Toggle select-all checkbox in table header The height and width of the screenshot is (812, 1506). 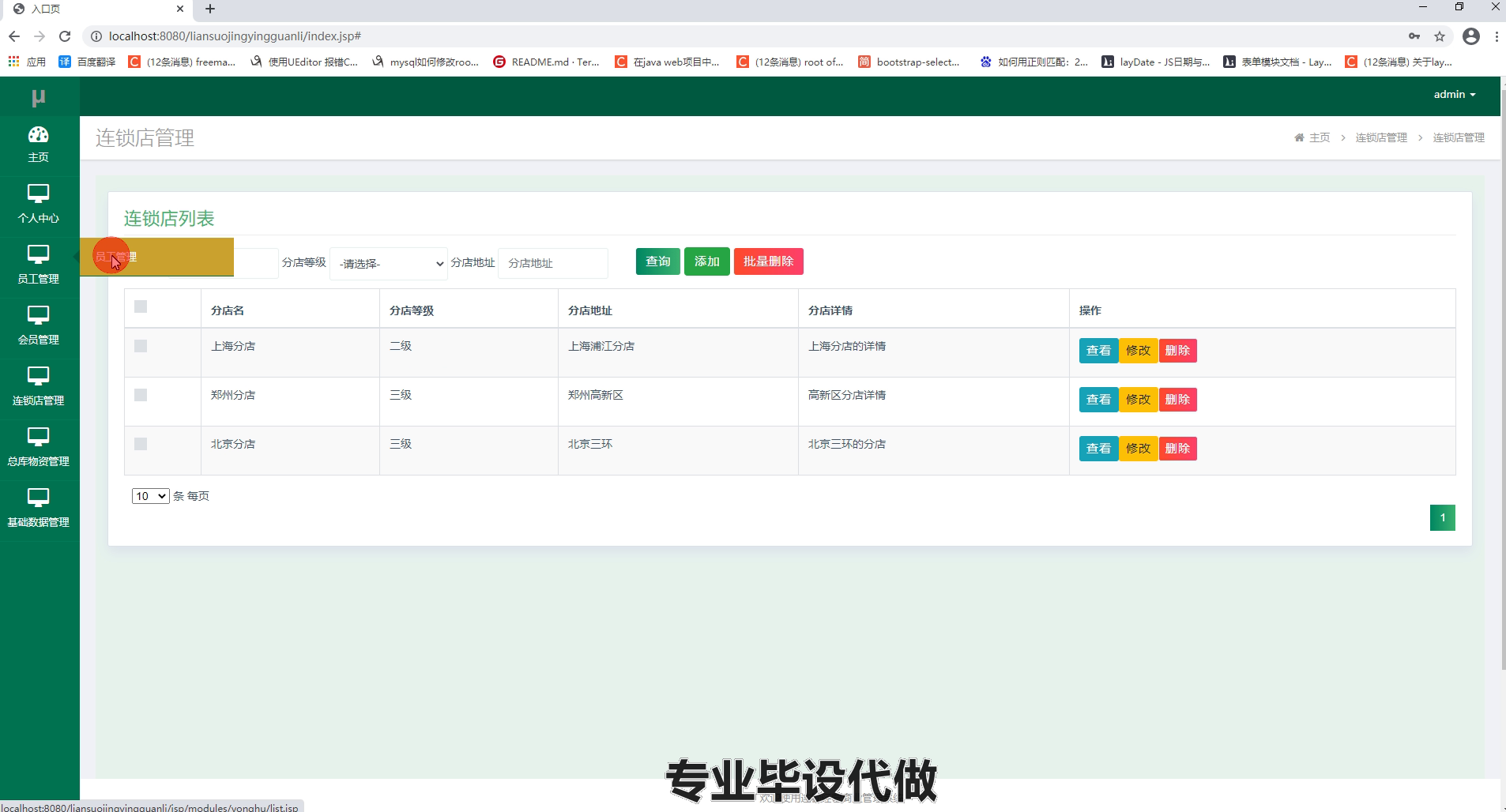[x=141, y=306]
